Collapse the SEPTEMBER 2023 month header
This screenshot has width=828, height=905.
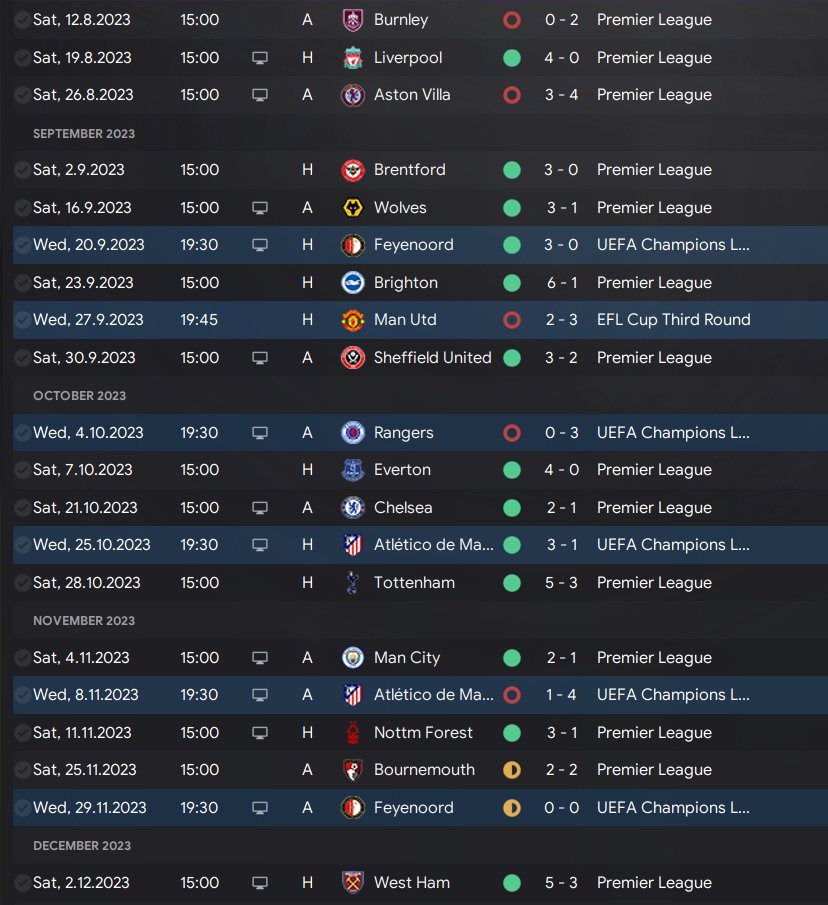[x=84, y=133]
